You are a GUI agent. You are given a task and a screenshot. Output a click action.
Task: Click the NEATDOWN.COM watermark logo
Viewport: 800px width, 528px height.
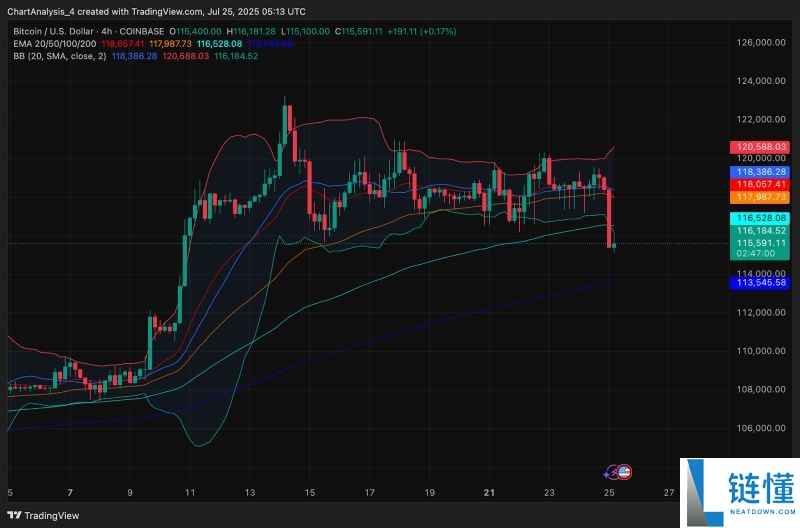739,492
